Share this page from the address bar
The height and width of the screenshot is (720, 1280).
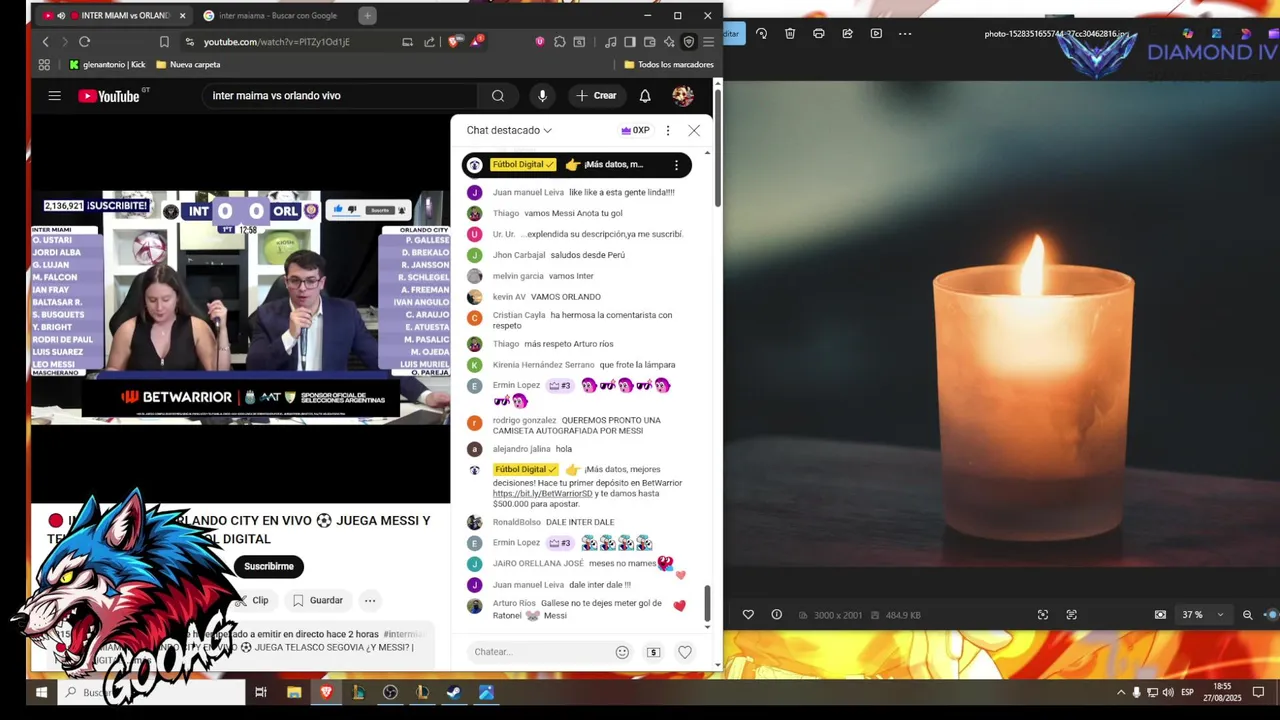[429, 42]
